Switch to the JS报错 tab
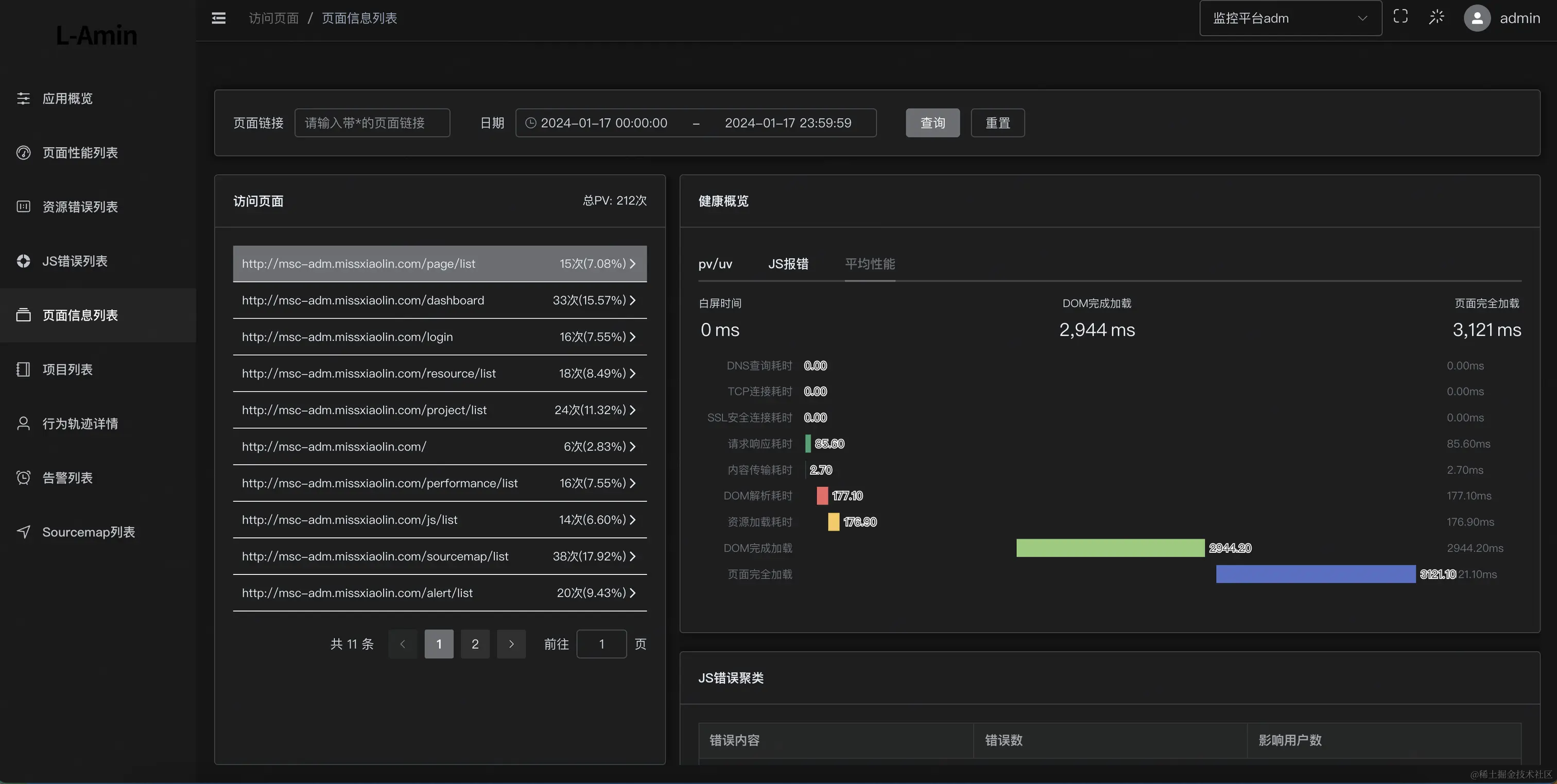The height and width of the screenshot is (784, 1557). coord(788,264)
